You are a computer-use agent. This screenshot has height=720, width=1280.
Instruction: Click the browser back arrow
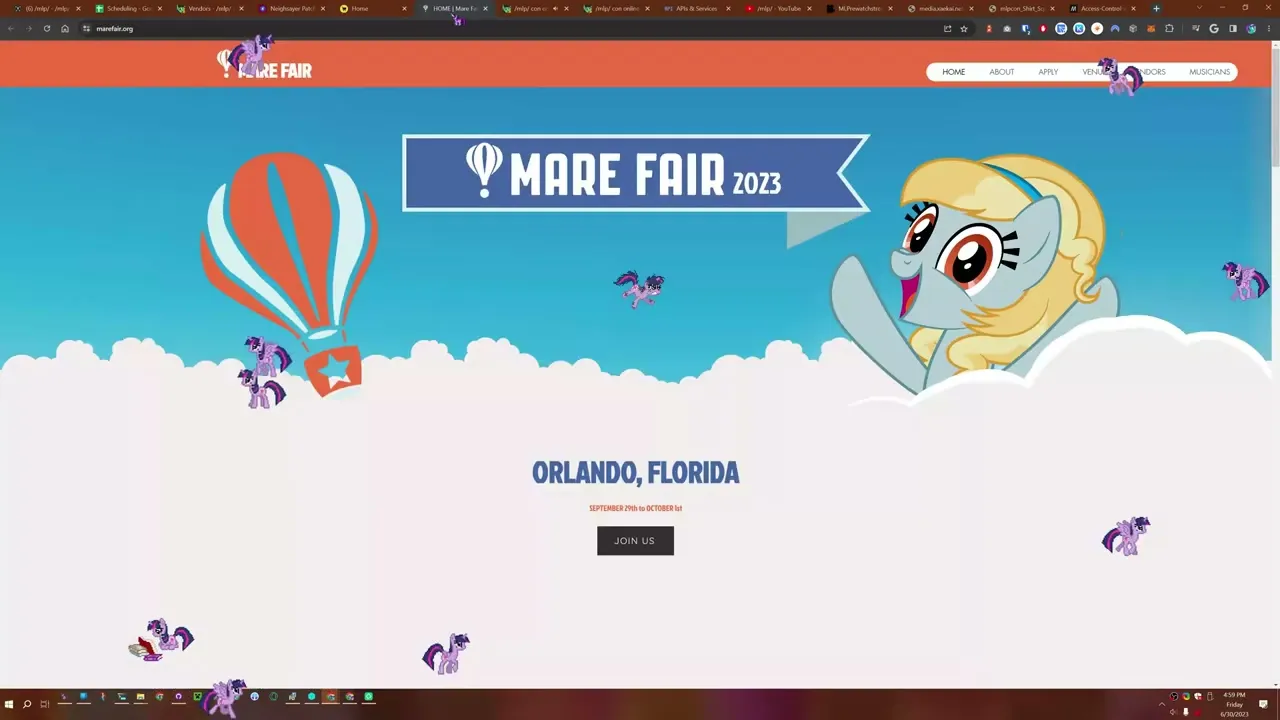[11, 28]
